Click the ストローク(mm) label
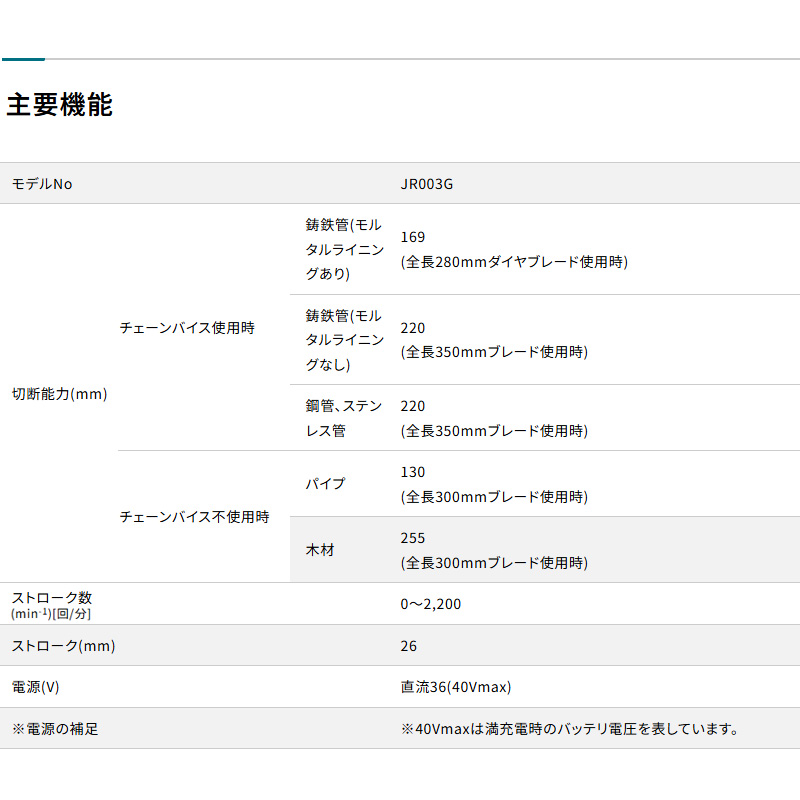The image size is (800, 800). tap(63, 646)
